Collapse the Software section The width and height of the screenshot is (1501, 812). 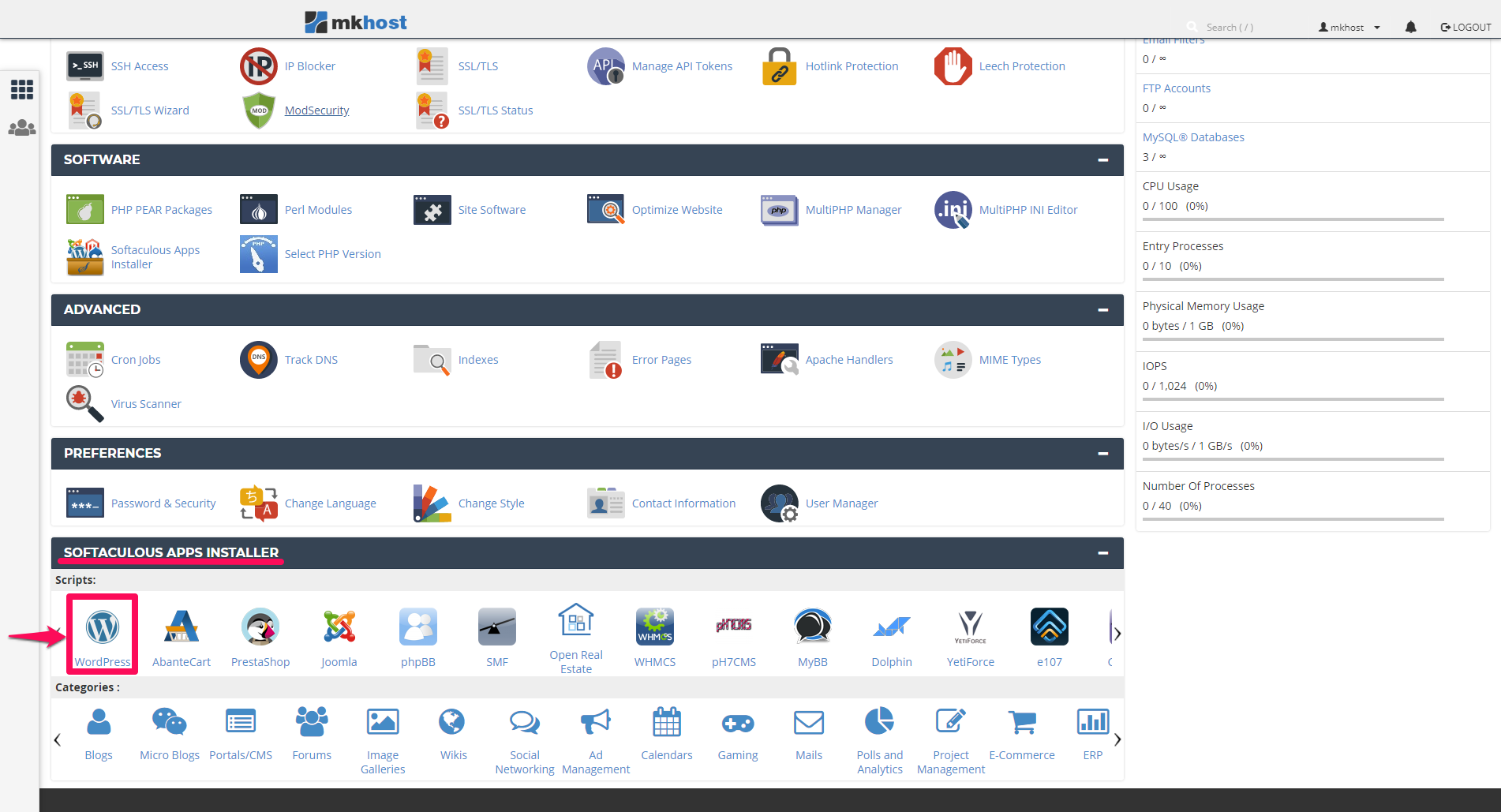click(1102, 160)
